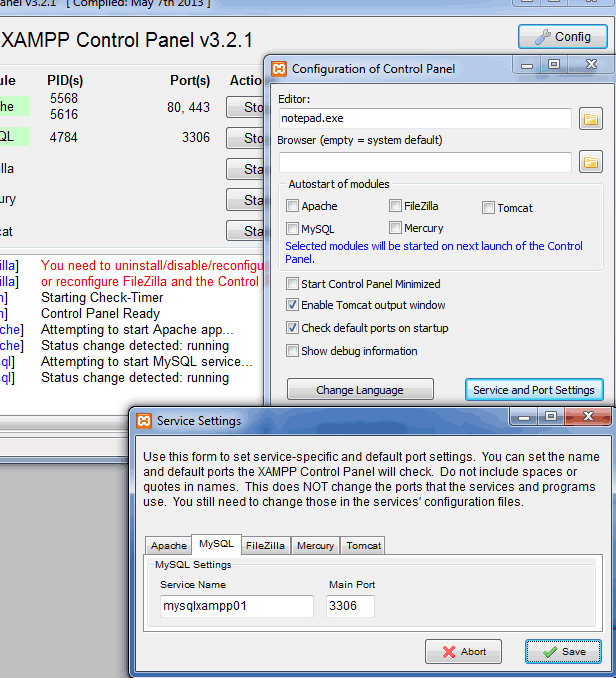Viewport: 616px width, 678px height.
Task: Click the Apache ports '80, 443' text
Action: tap(188, 107)
